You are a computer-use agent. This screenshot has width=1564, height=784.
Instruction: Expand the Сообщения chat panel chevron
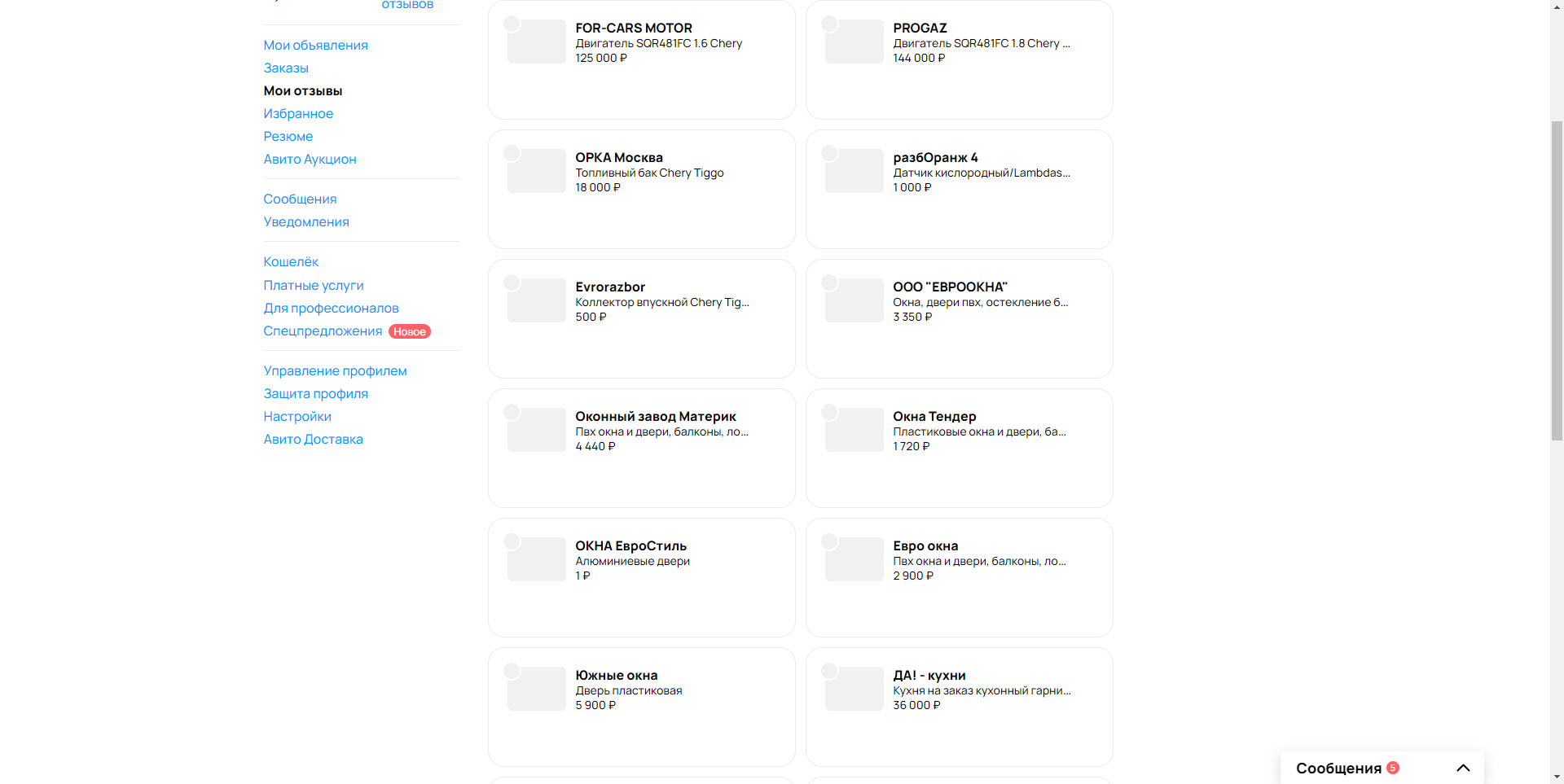pos(1463,768)
